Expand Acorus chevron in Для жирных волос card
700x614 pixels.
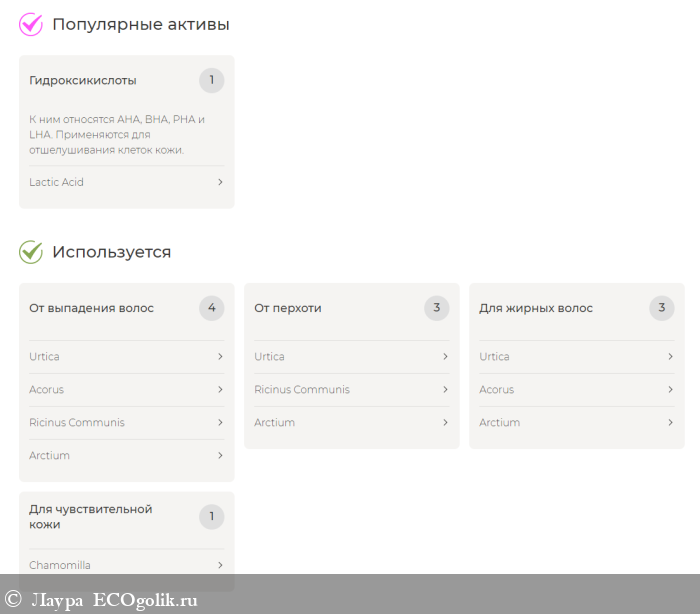(670, 390)
